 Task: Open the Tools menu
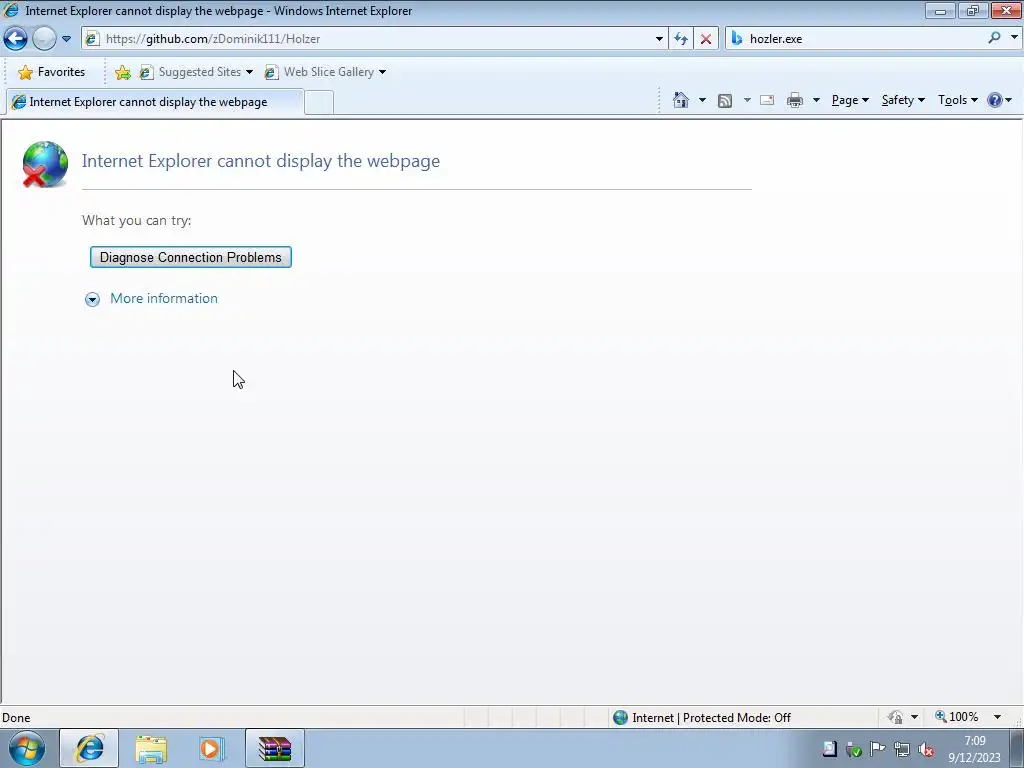957,100
